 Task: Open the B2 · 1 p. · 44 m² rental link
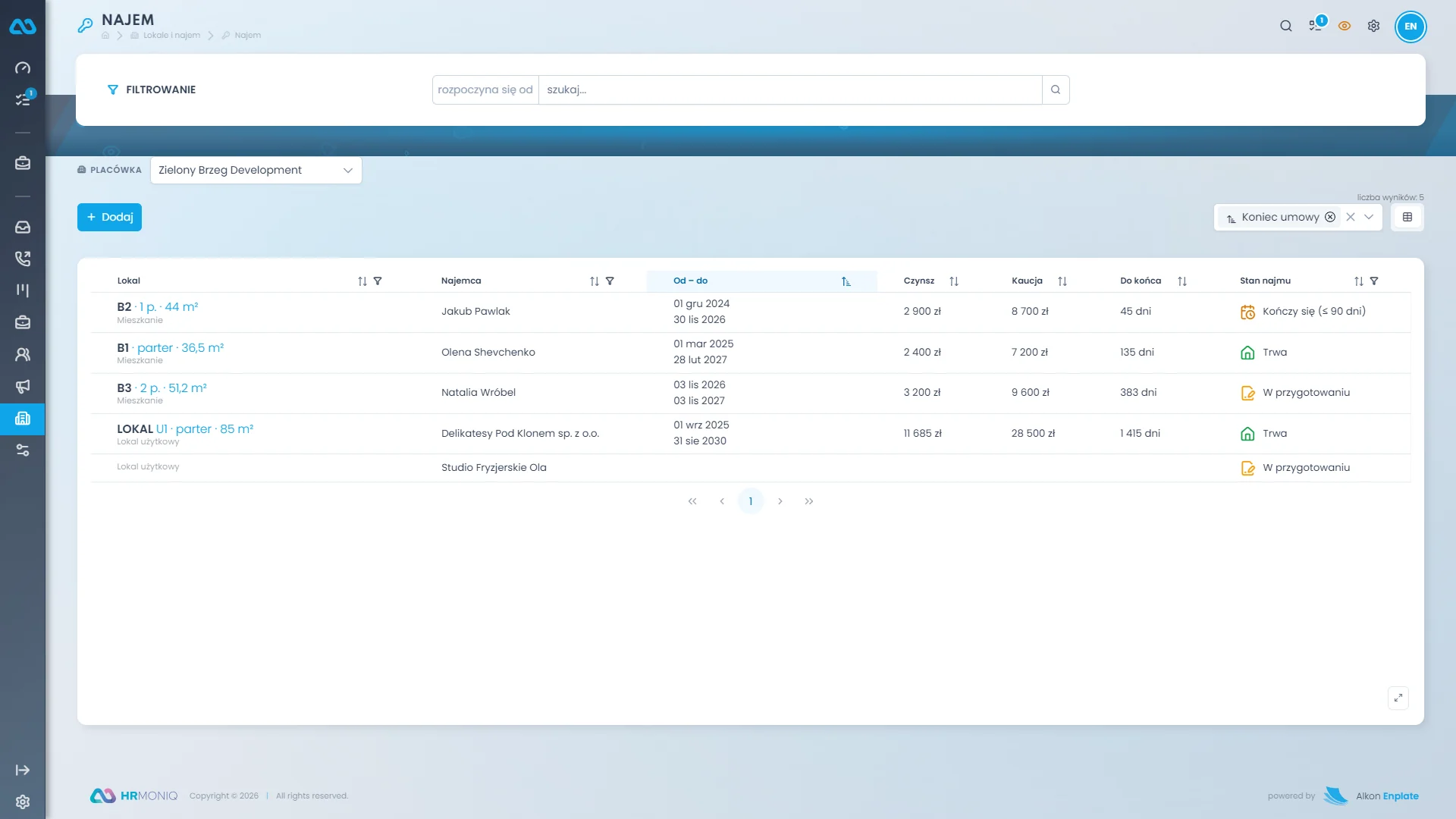pos(158,307)
